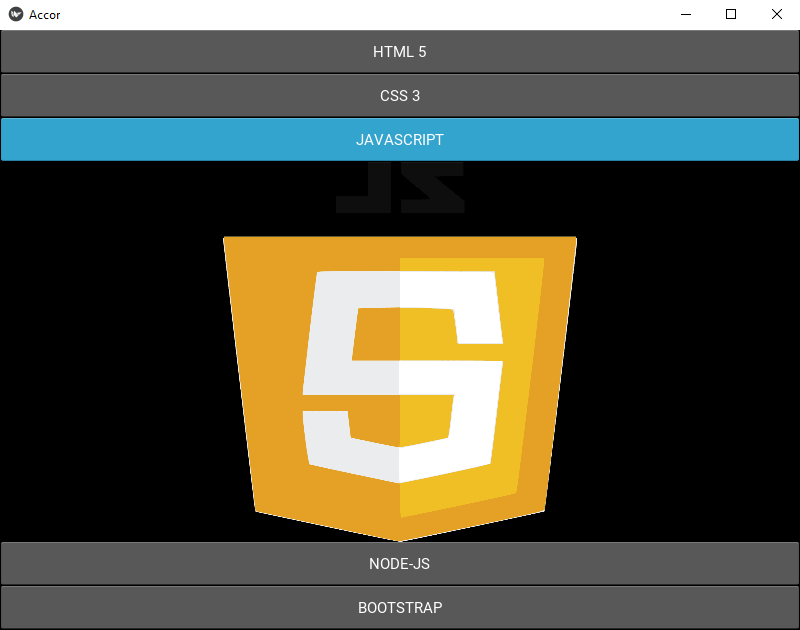This screenshot has width=800, height=630.
Task: Open the NODE-JS accordion section
Action: click(x=400, y=563)
